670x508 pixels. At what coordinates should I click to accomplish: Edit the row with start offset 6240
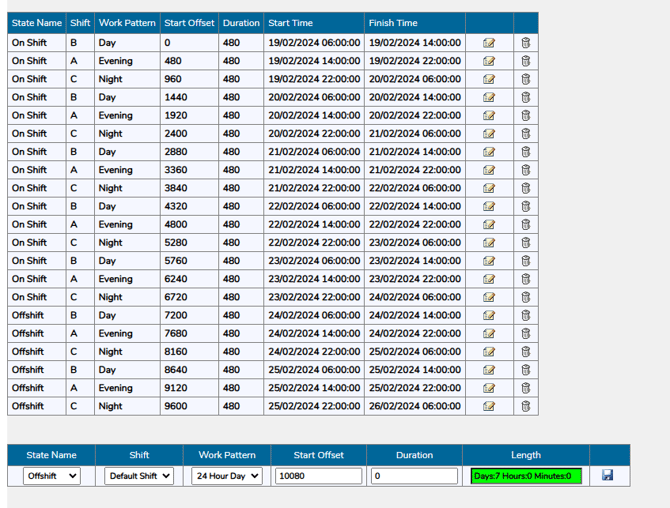pyautogui.click(x=489, y=279)
